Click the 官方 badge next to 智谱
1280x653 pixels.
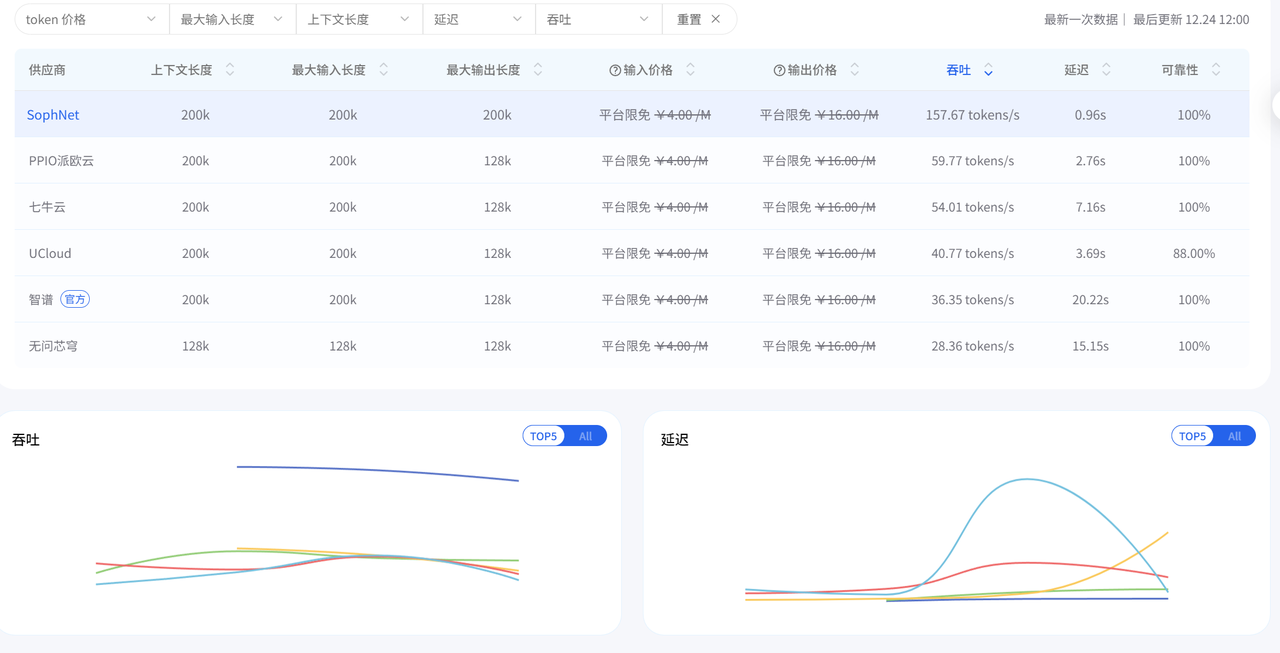tap(75, 299)
